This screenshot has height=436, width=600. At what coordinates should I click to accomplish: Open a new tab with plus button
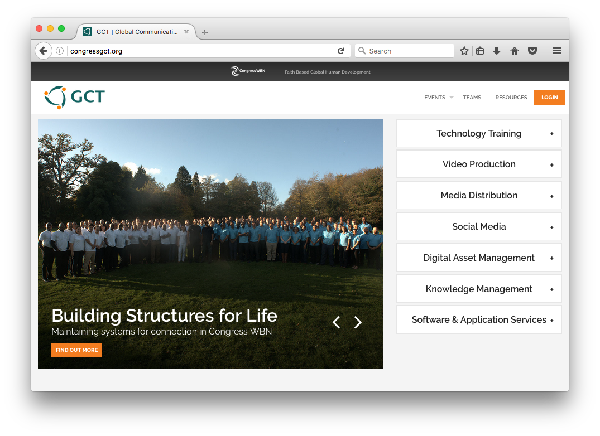pyautogui.click(x=205, y=32)
